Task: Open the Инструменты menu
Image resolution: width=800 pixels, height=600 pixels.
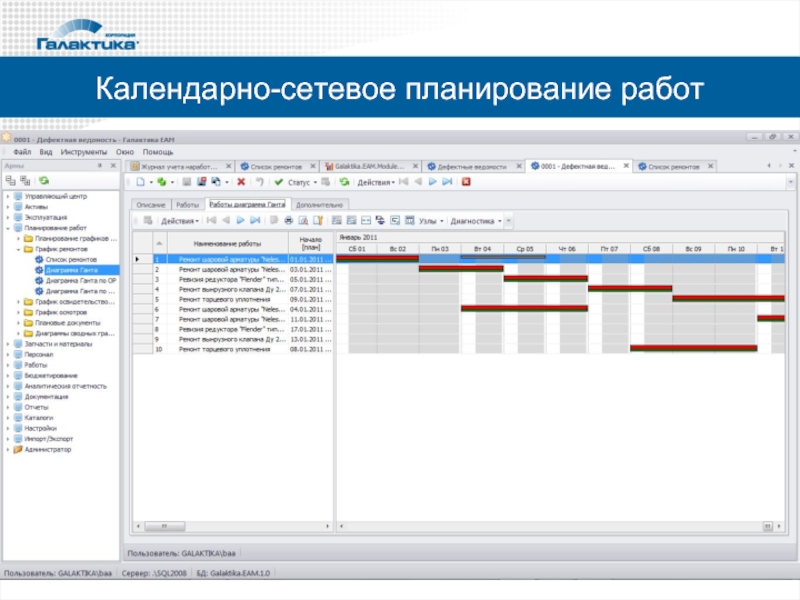Action: (84, 152)
